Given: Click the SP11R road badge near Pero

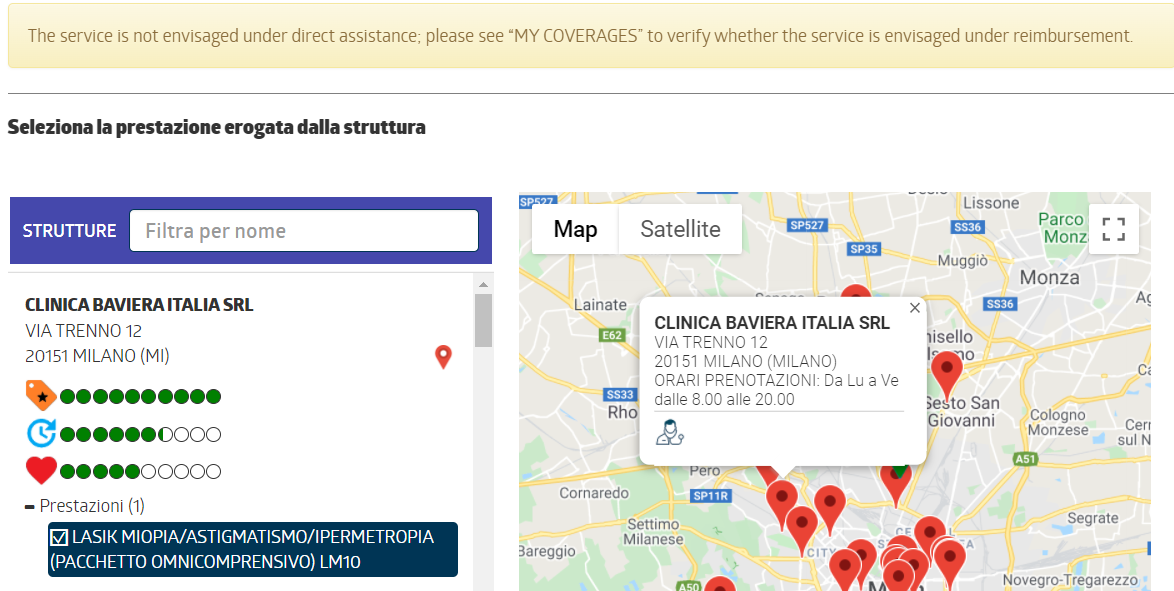Looking at the screenshot, I should pos(711,496).
